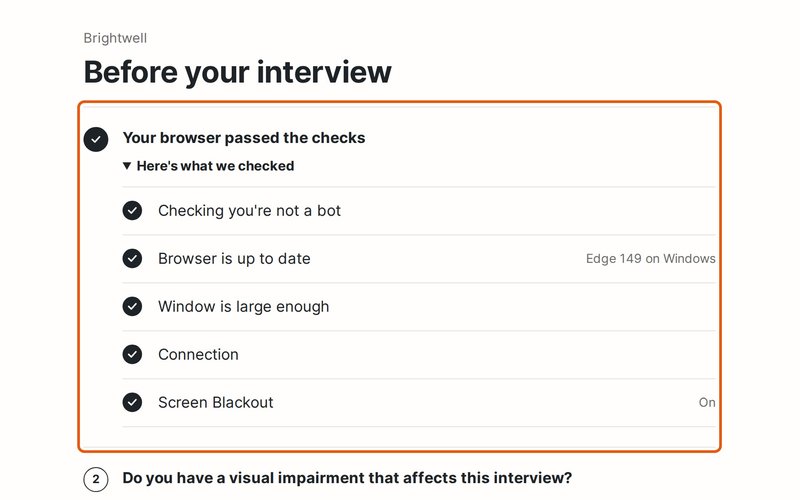Click the step 2 number circle
Screen dimensions: 800x500
(x=96, y=480)
